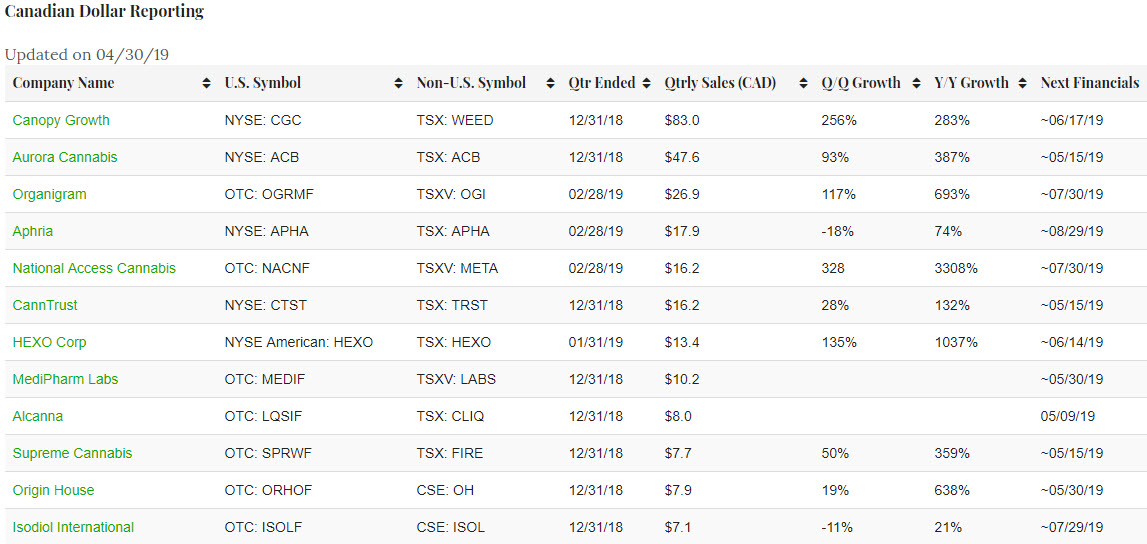Click the Next Financials column header
Viewport: 1147px width, 544px height.
pos(1089,84)
